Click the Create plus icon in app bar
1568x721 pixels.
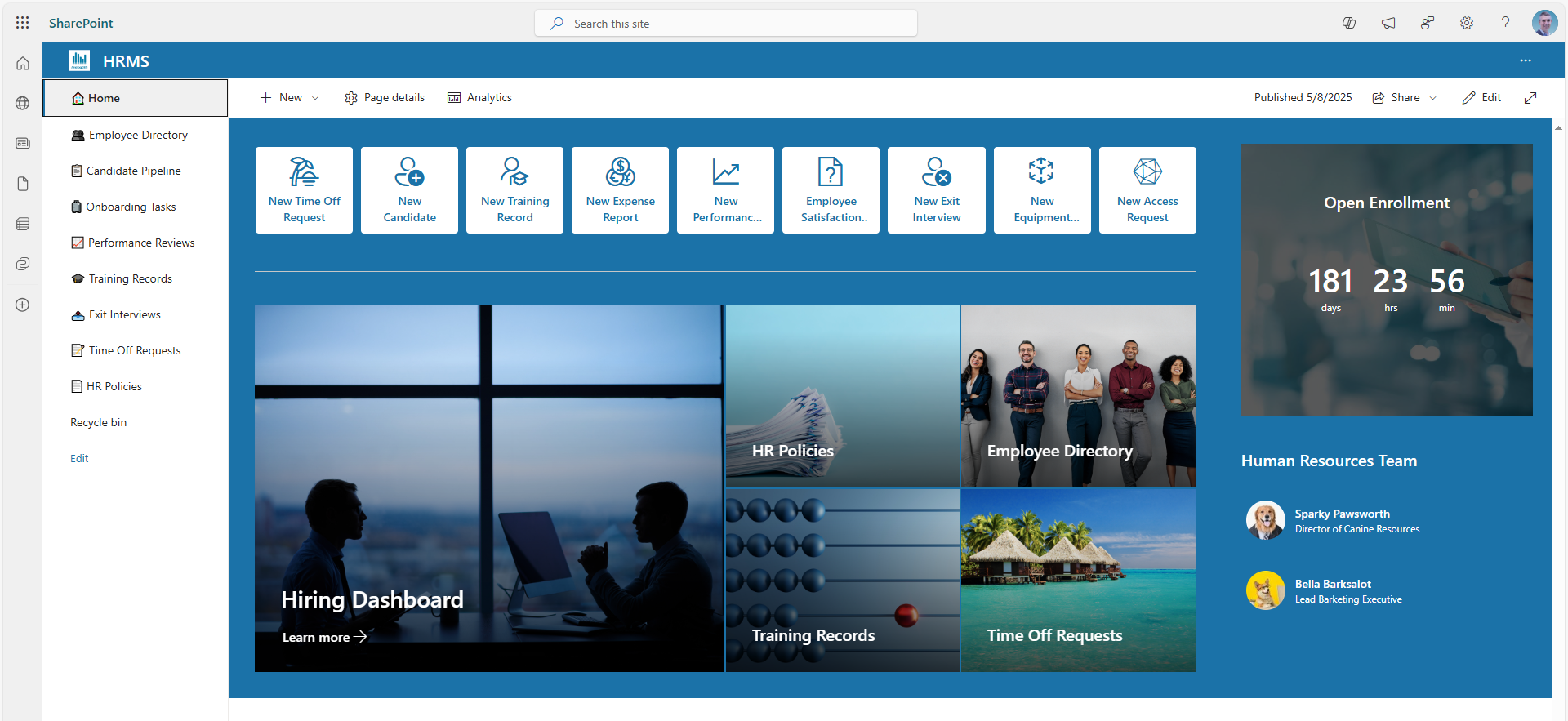[x=23, y=305]
